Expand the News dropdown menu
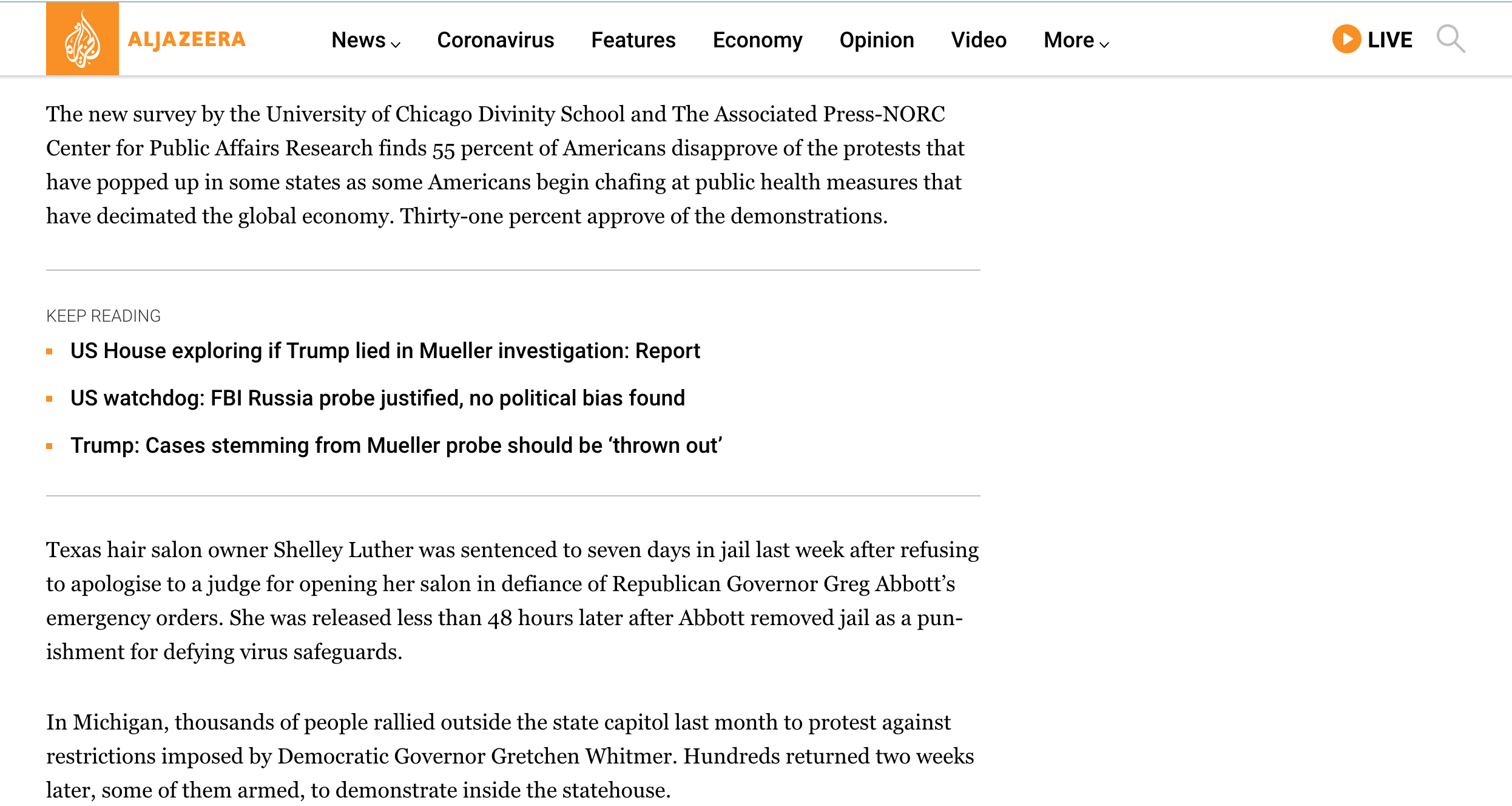The image size is (1512, 806). (x=359, y=40)
